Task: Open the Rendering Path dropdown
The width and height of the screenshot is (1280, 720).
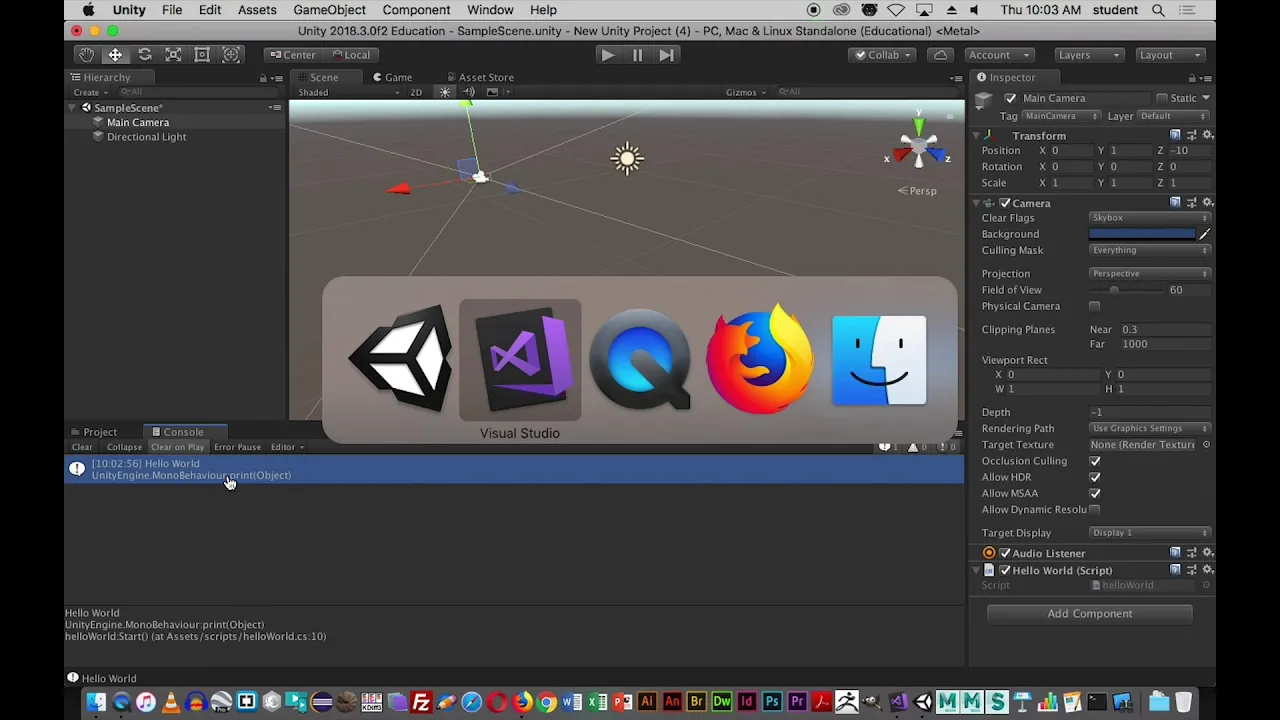Action: [x=1150, y=428]
